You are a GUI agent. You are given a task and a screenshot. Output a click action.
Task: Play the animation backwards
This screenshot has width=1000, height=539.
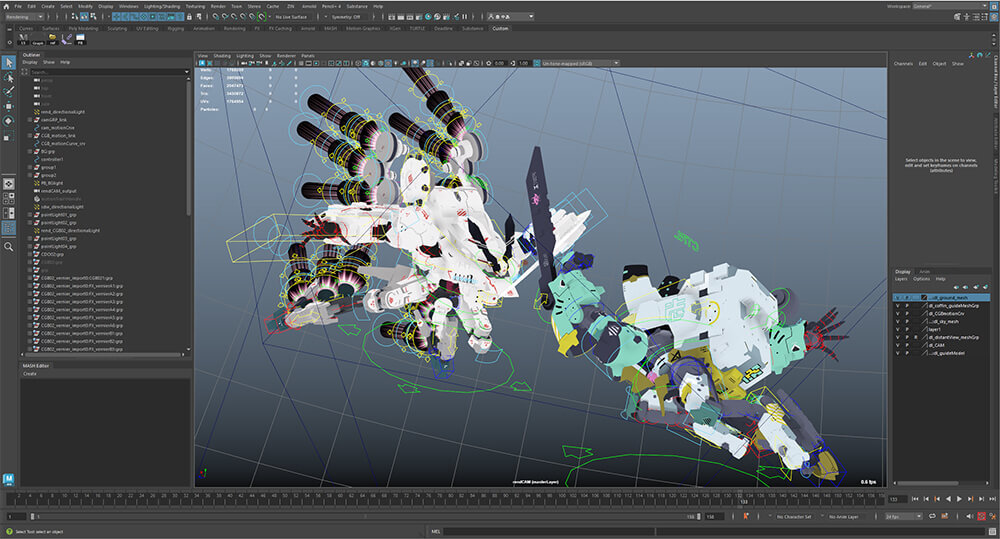(x=948, y=499)
